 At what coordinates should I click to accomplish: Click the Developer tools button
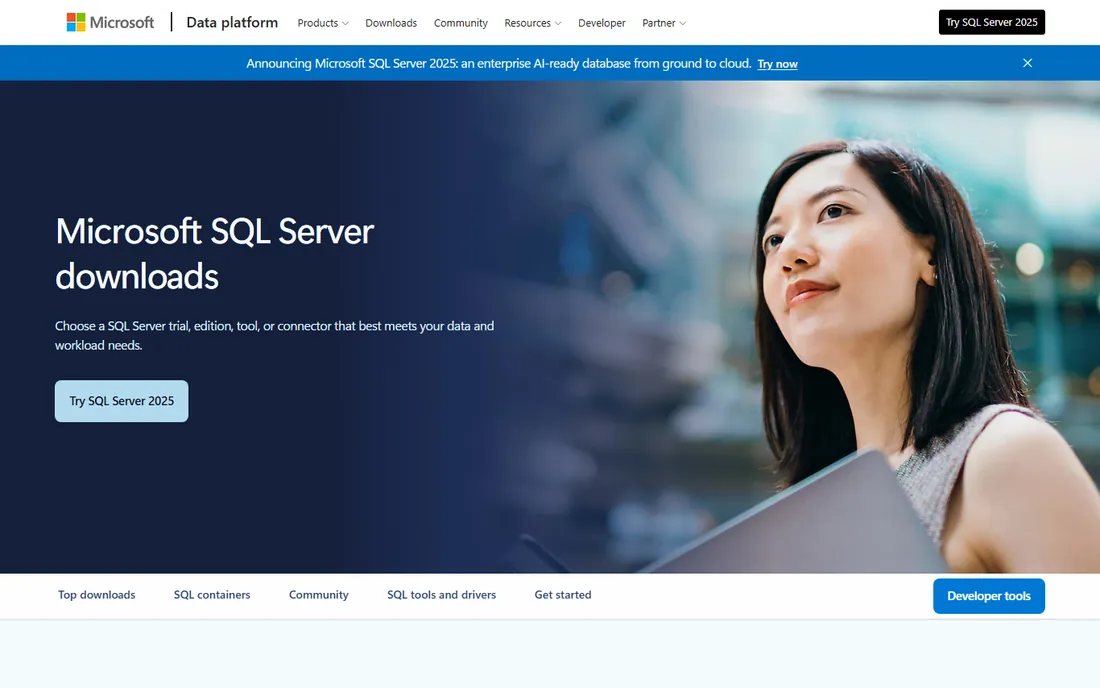tap(988, 596)
